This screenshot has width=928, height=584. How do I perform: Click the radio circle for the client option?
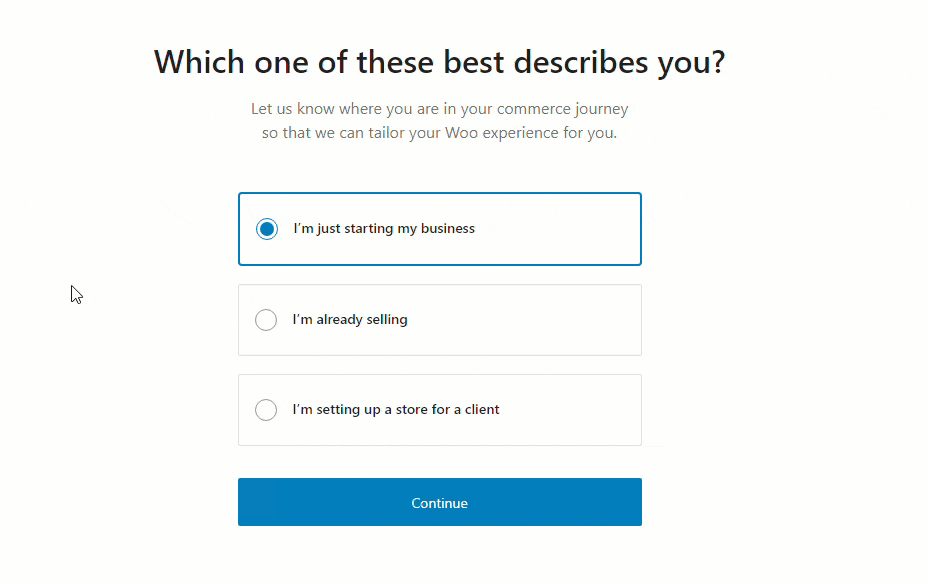point(266,410)
